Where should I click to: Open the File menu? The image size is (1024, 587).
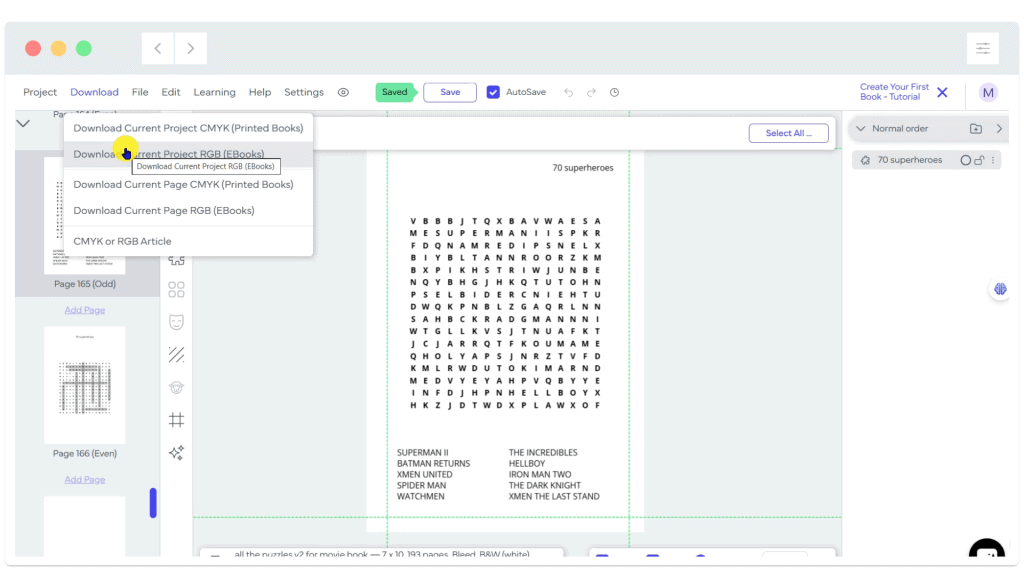(140, 93)
